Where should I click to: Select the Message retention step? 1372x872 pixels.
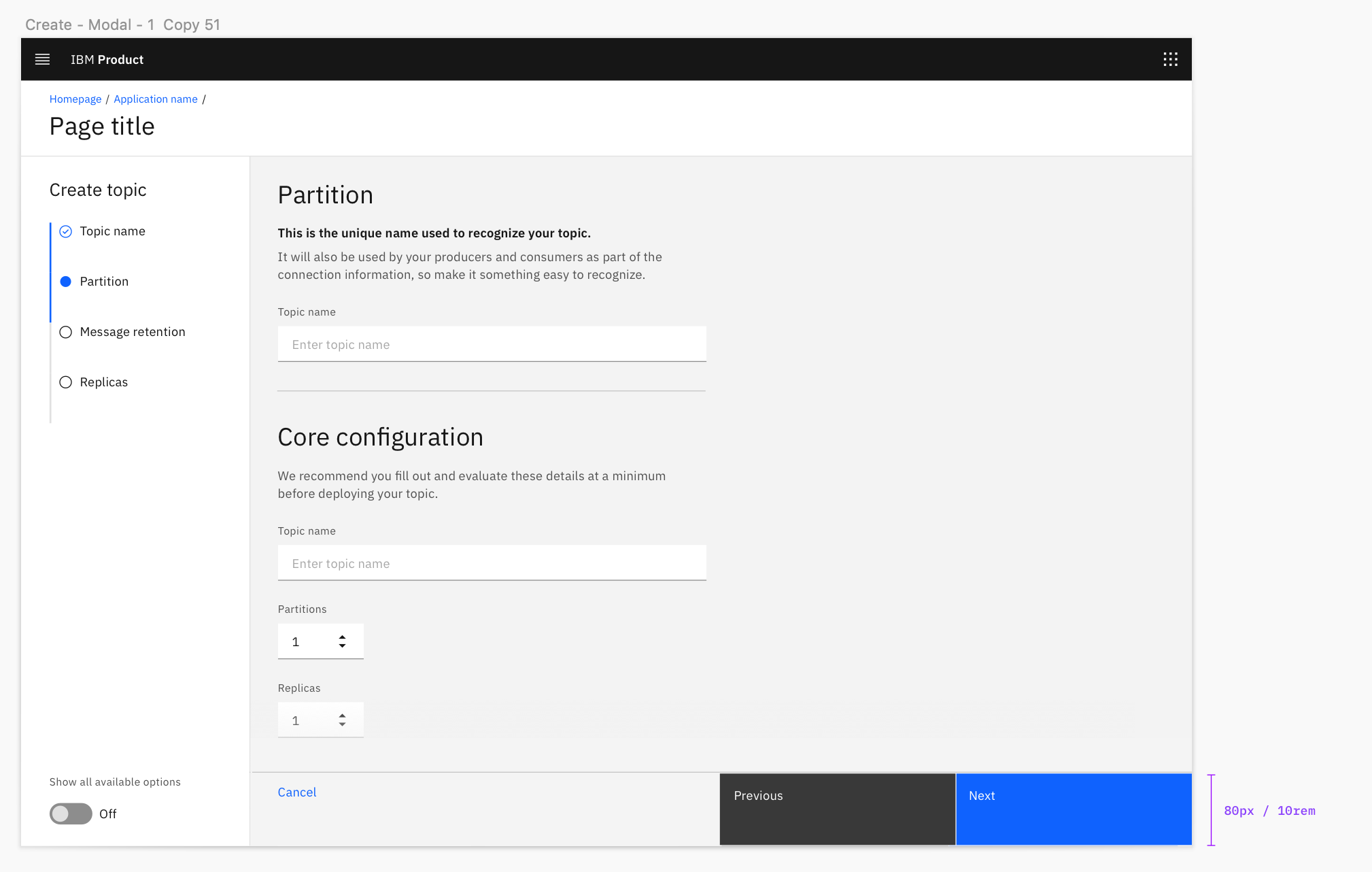pos(133,332)
